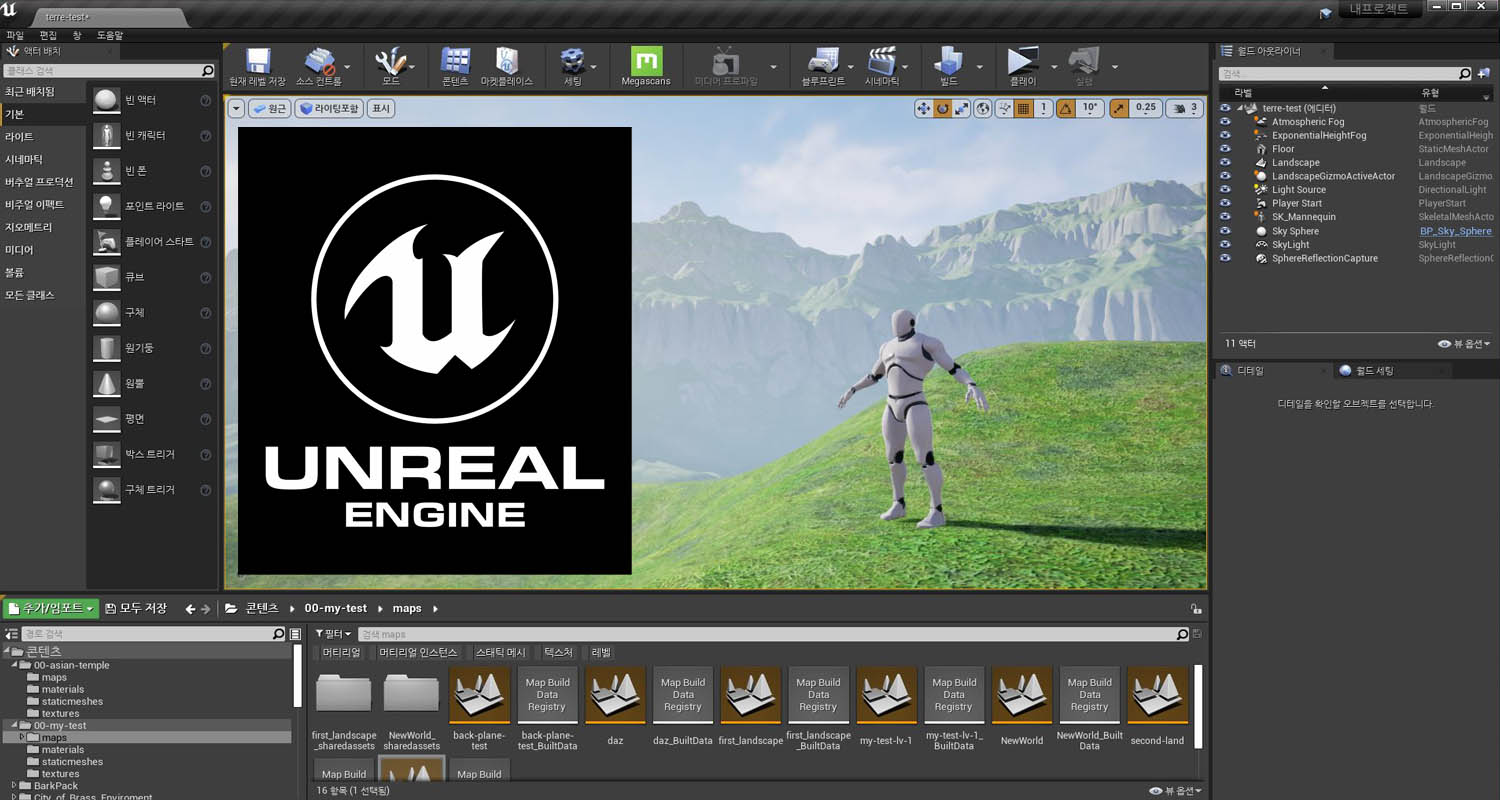1500x800 pixels.
Task: Open the Marketplace toolbar icon
Action: pyautogui.click(x=507, y=66)
